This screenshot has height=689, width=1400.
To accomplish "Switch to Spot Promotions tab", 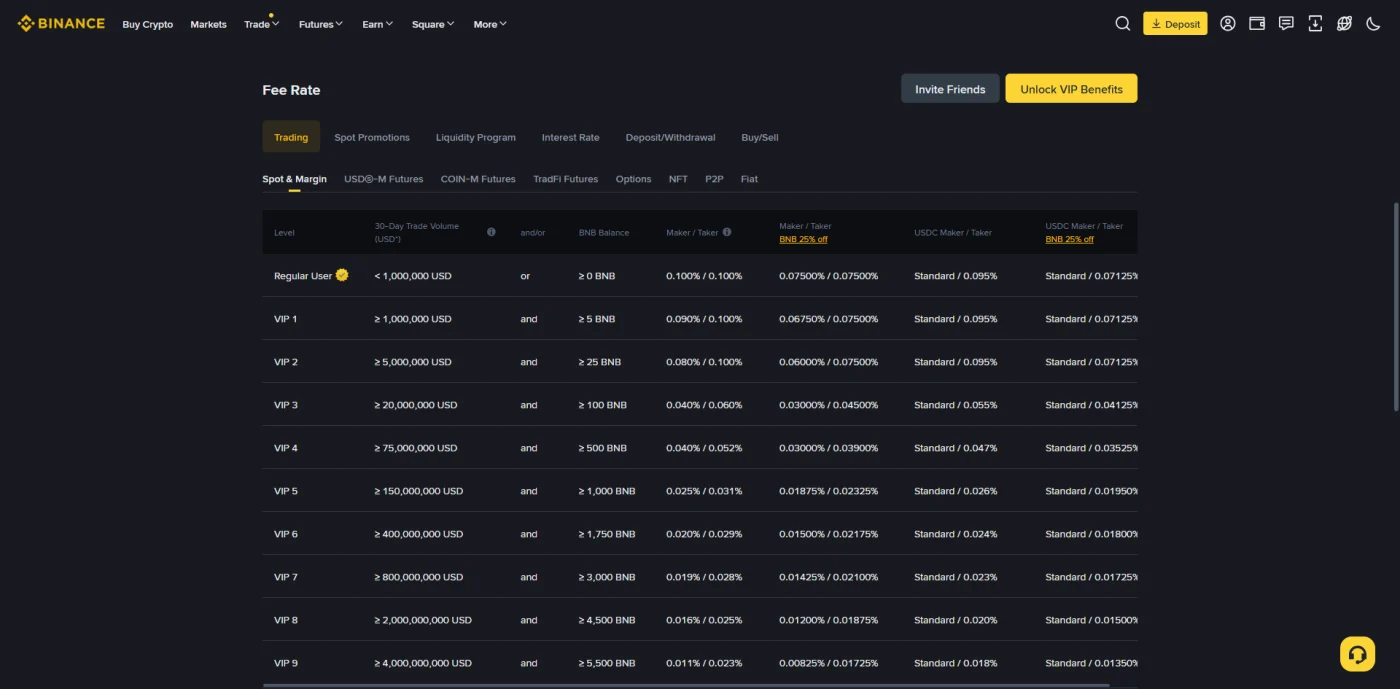I will 372,137.
